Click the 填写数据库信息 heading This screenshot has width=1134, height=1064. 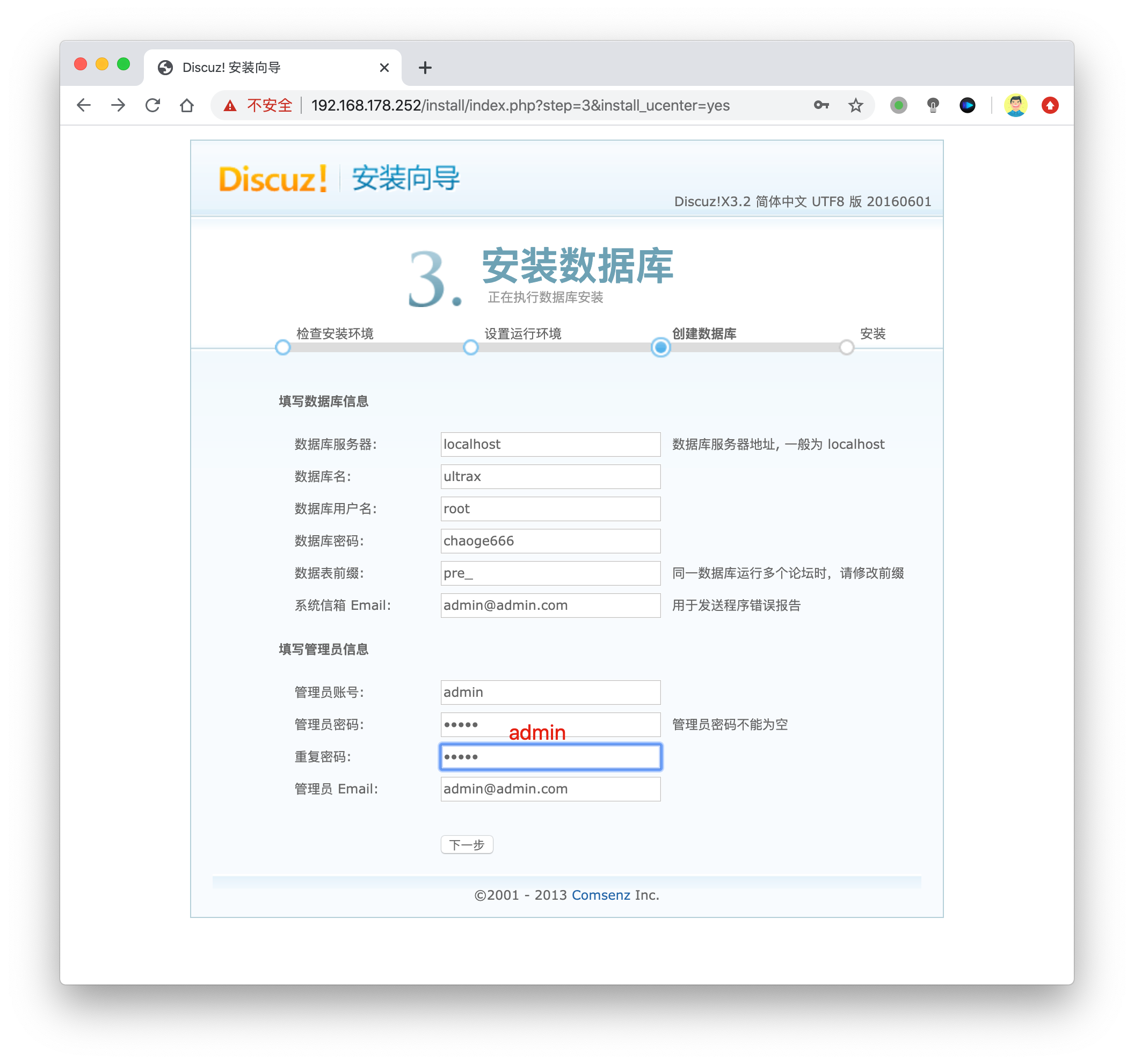(x=323, y=402)
